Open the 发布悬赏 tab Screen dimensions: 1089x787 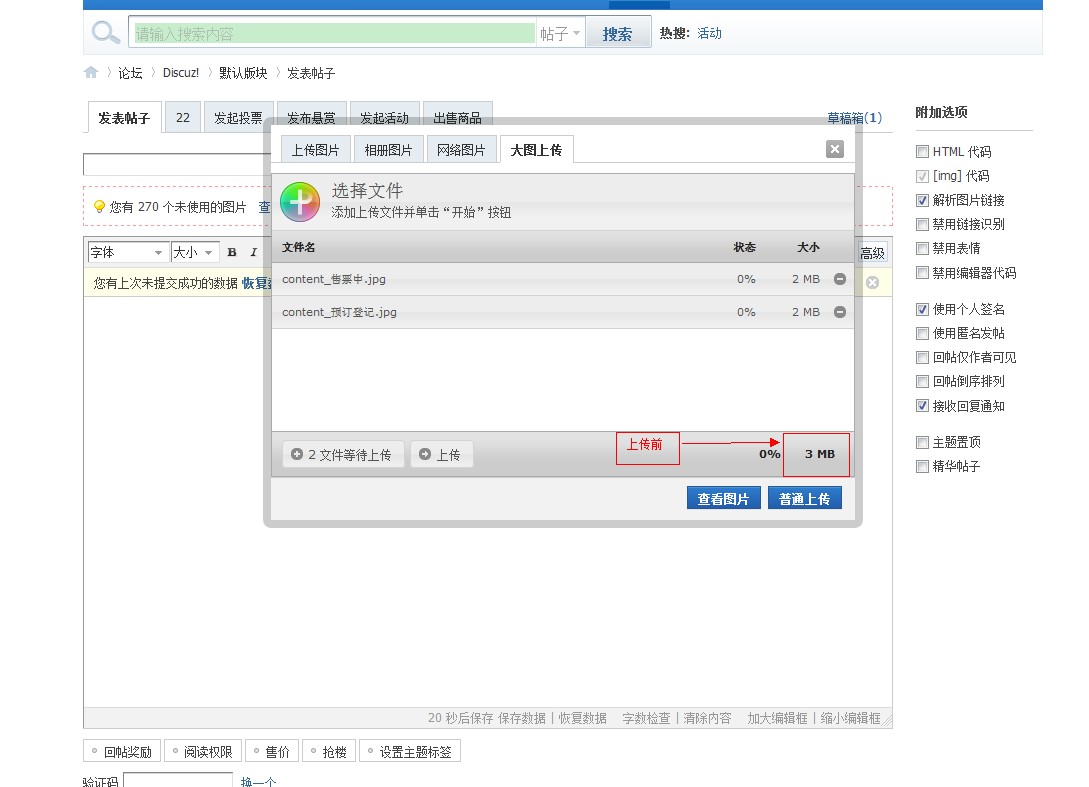click(311, 117)
